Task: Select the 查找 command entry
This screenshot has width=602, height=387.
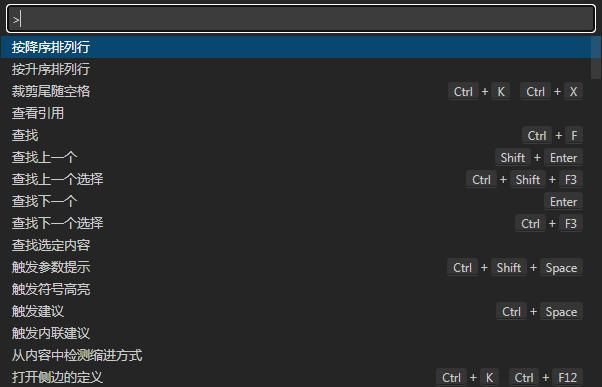Action: pos(296,135)
